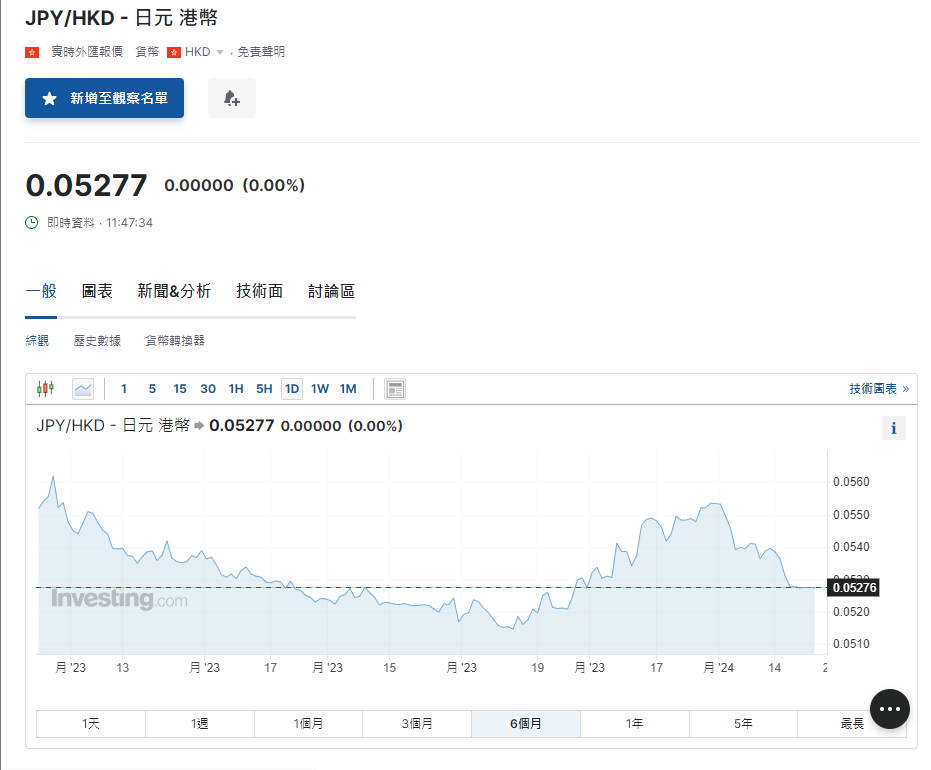
Task: Select the area chart type icon
Action: pyautogui.click(x=83, y=389)
